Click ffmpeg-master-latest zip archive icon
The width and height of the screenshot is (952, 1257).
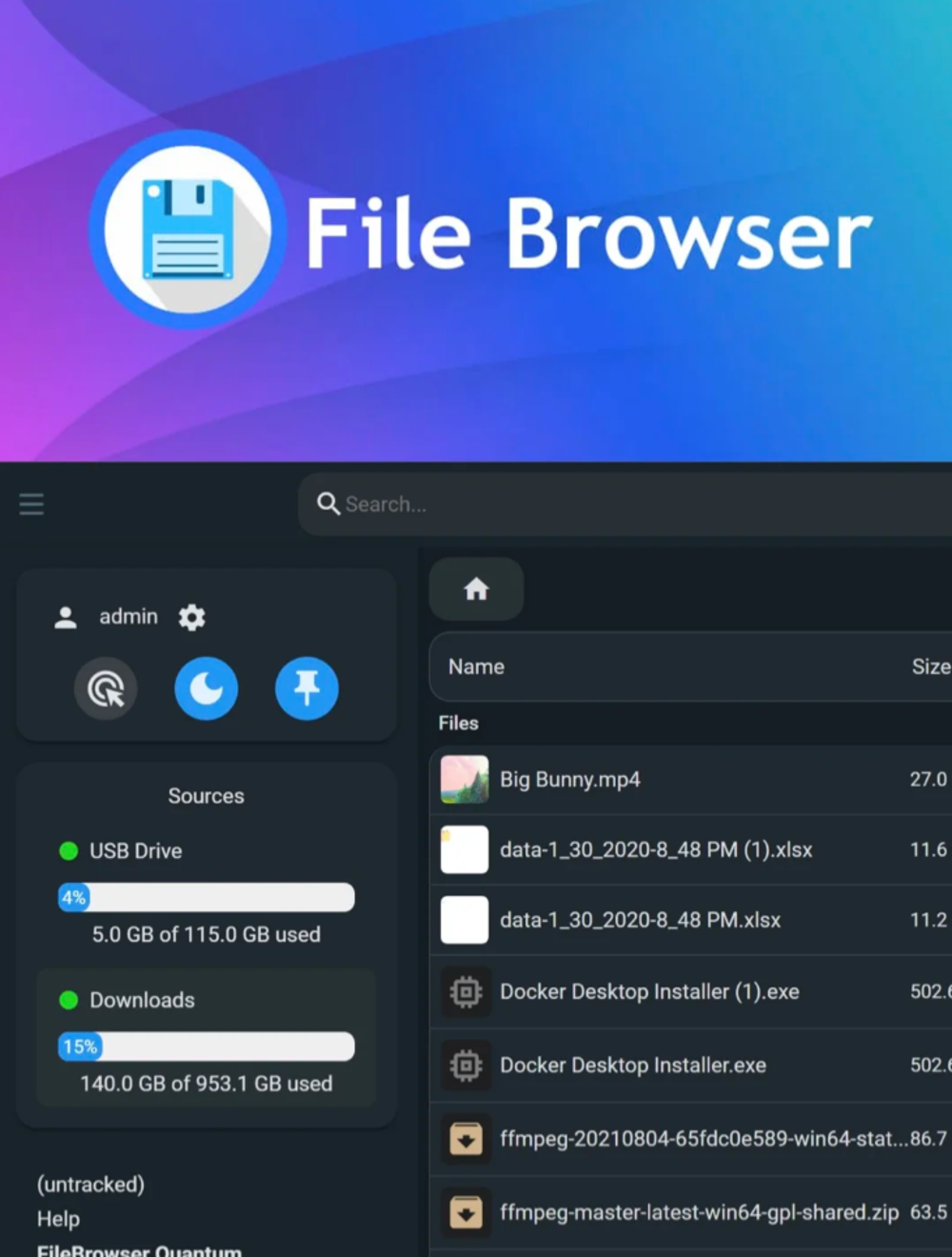pos(466,1212)
